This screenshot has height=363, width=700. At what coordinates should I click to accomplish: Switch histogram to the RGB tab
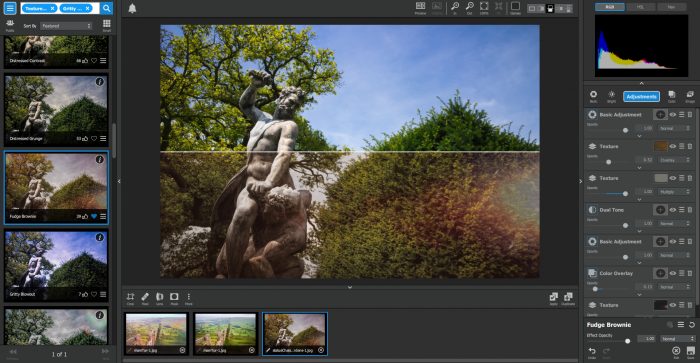tap(610, 7)
